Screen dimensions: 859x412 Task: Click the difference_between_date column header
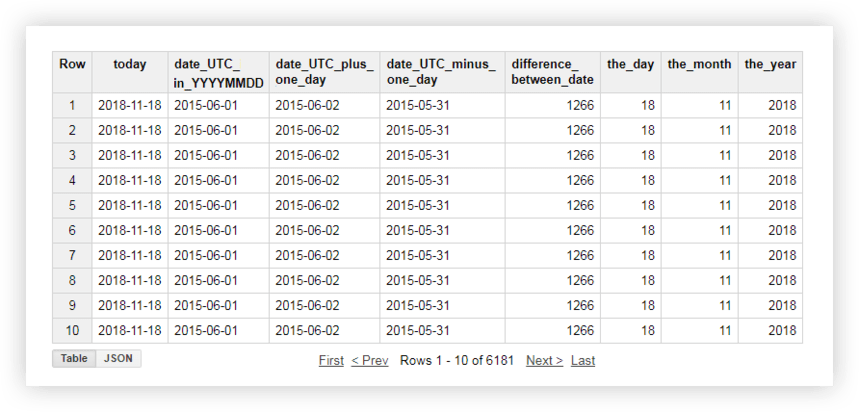click(552, 72)
